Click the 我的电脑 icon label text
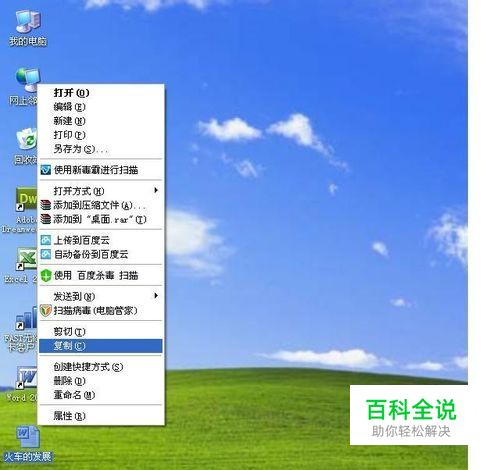 [28, 41]
